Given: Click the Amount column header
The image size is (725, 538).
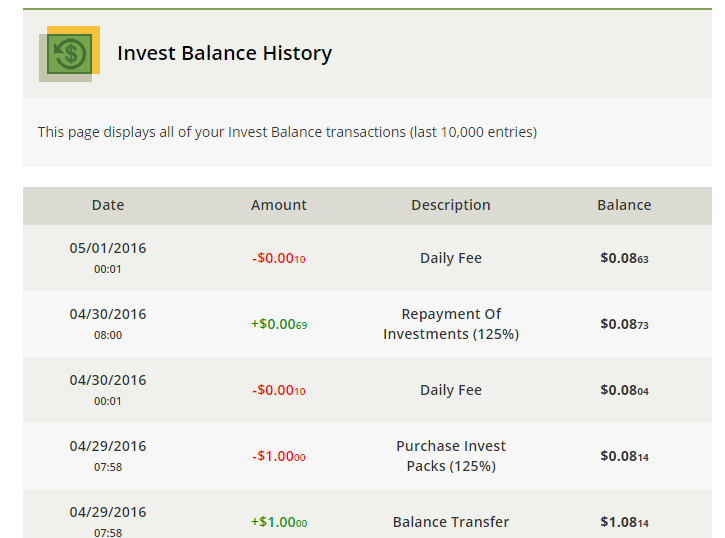Looking at the screenshot, I should point(279,205).
